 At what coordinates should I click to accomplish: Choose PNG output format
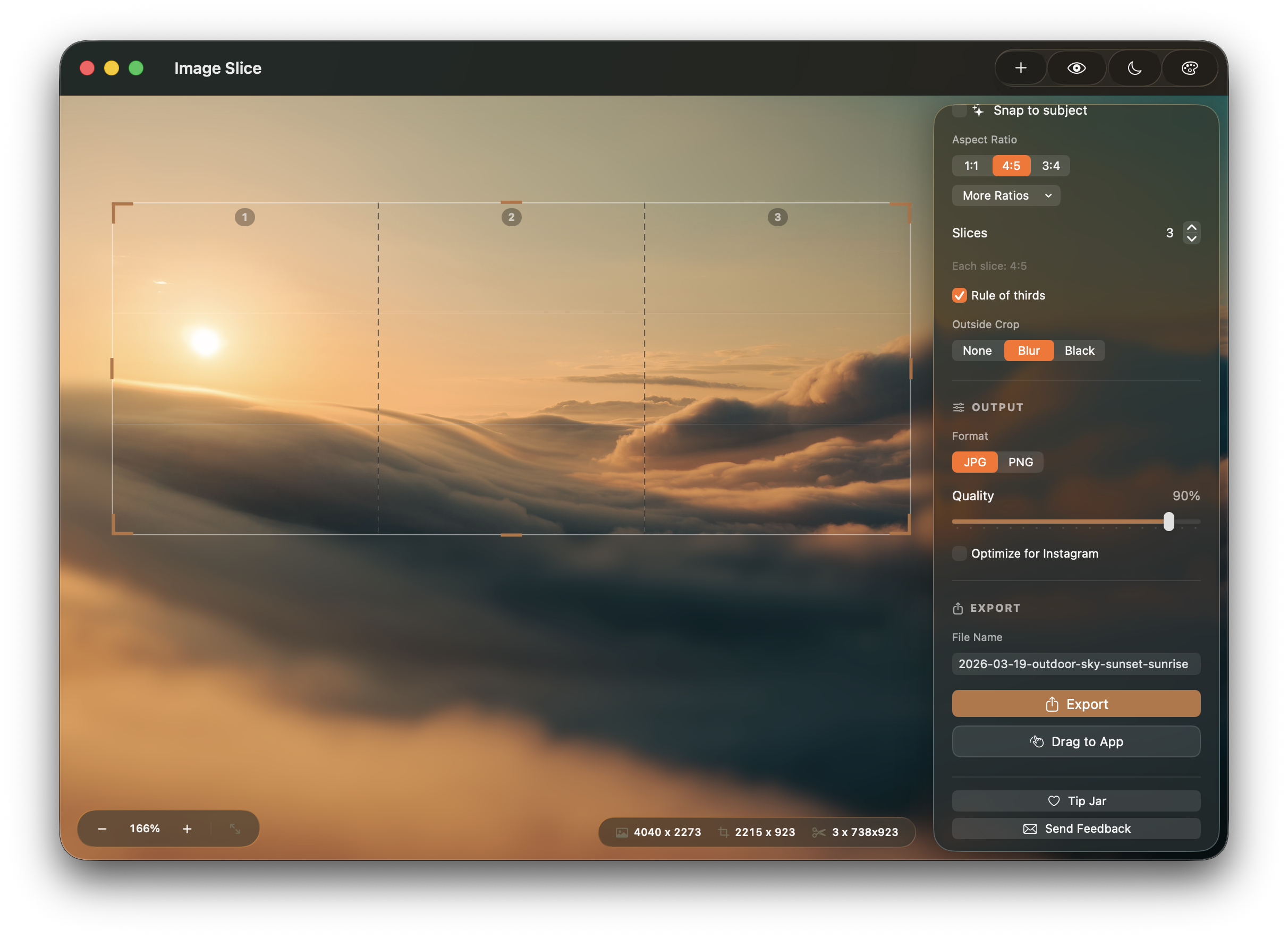(x=1021, y=462)
